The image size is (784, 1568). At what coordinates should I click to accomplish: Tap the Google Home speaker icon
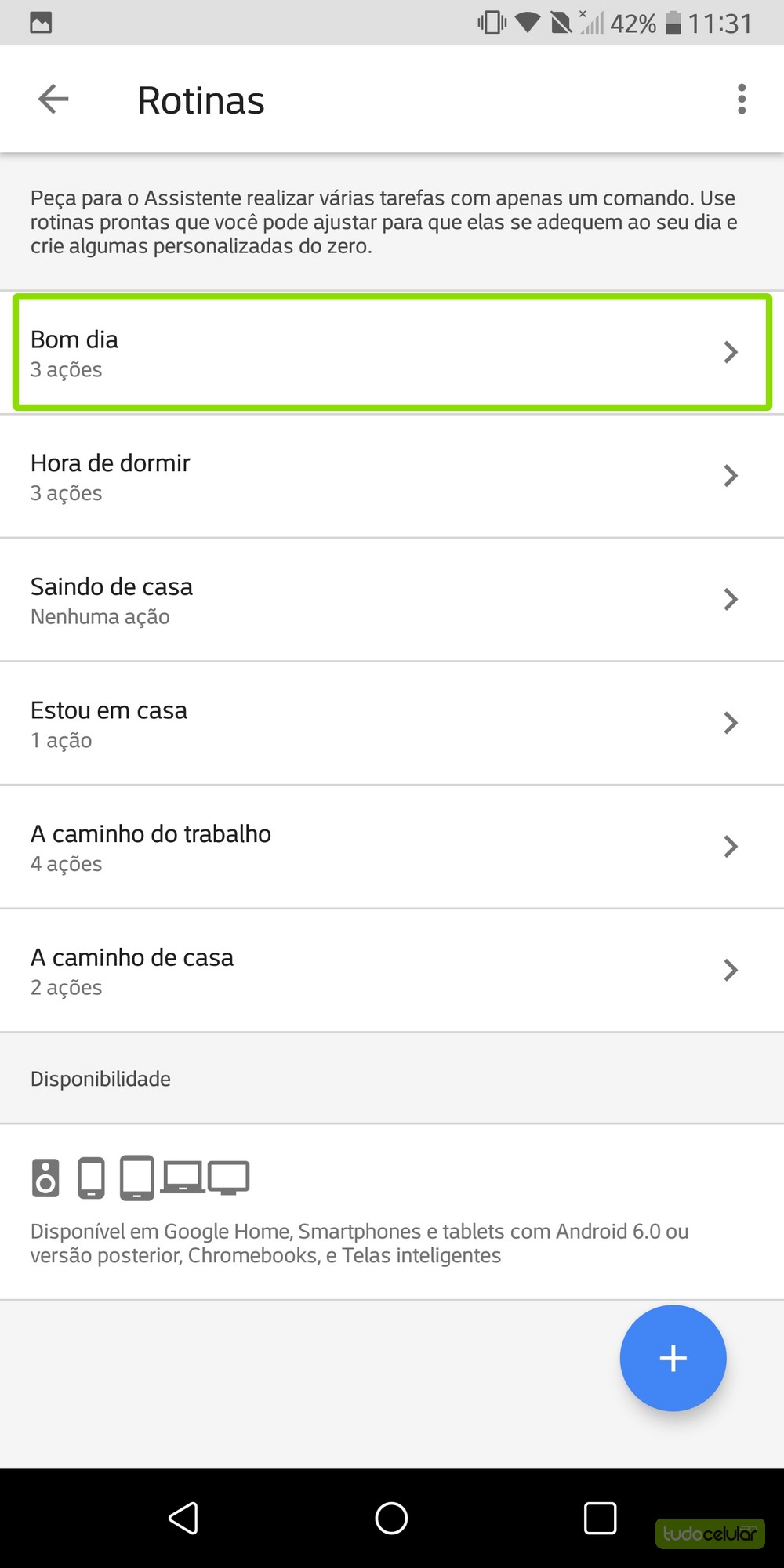[x=45, y=1178]
